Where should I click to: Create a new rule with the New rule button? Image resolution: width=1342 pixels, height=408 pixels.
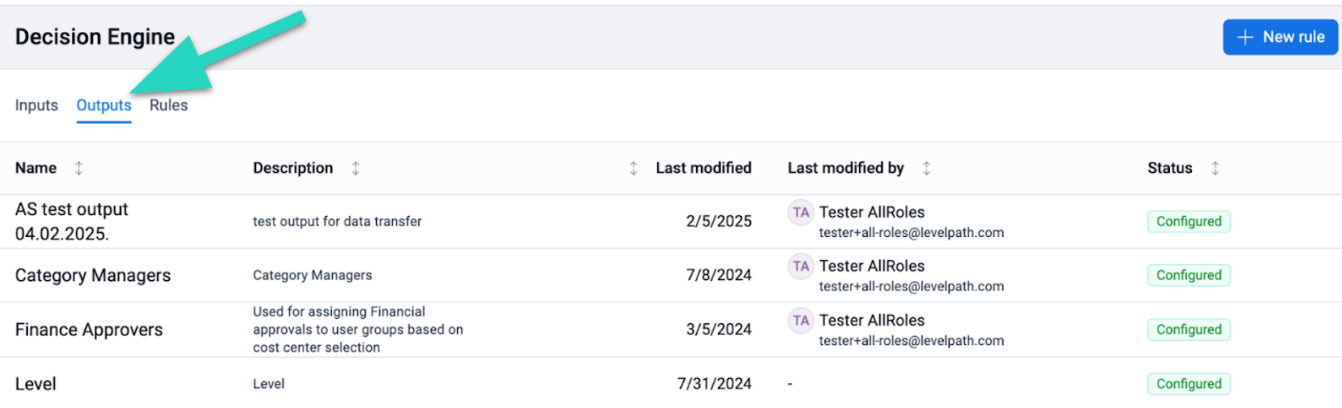[1280, 37]
